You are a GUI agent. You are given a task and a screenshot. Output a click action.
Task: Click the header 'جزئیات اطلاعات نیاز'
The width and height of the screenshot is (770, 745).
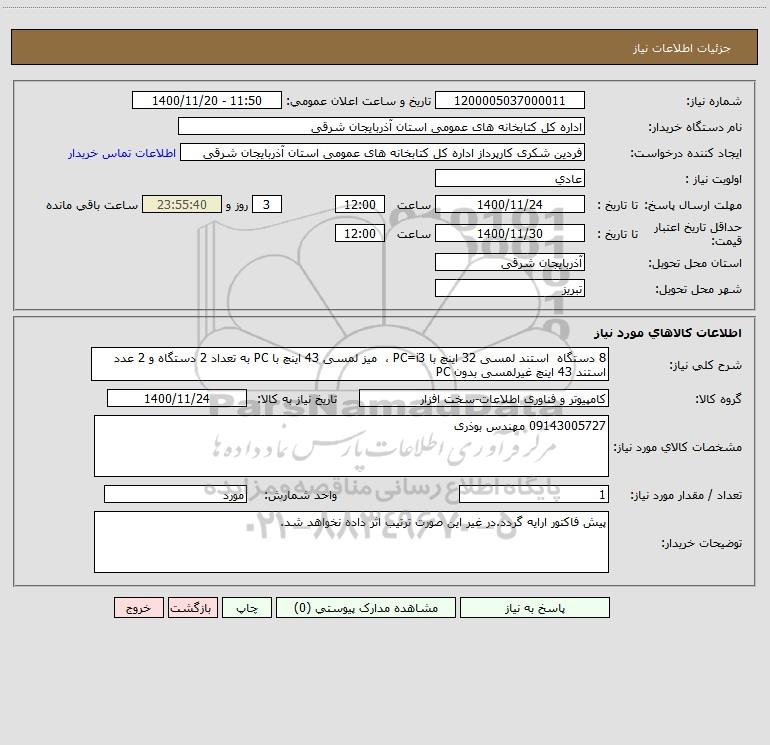[x=682, y=48]
